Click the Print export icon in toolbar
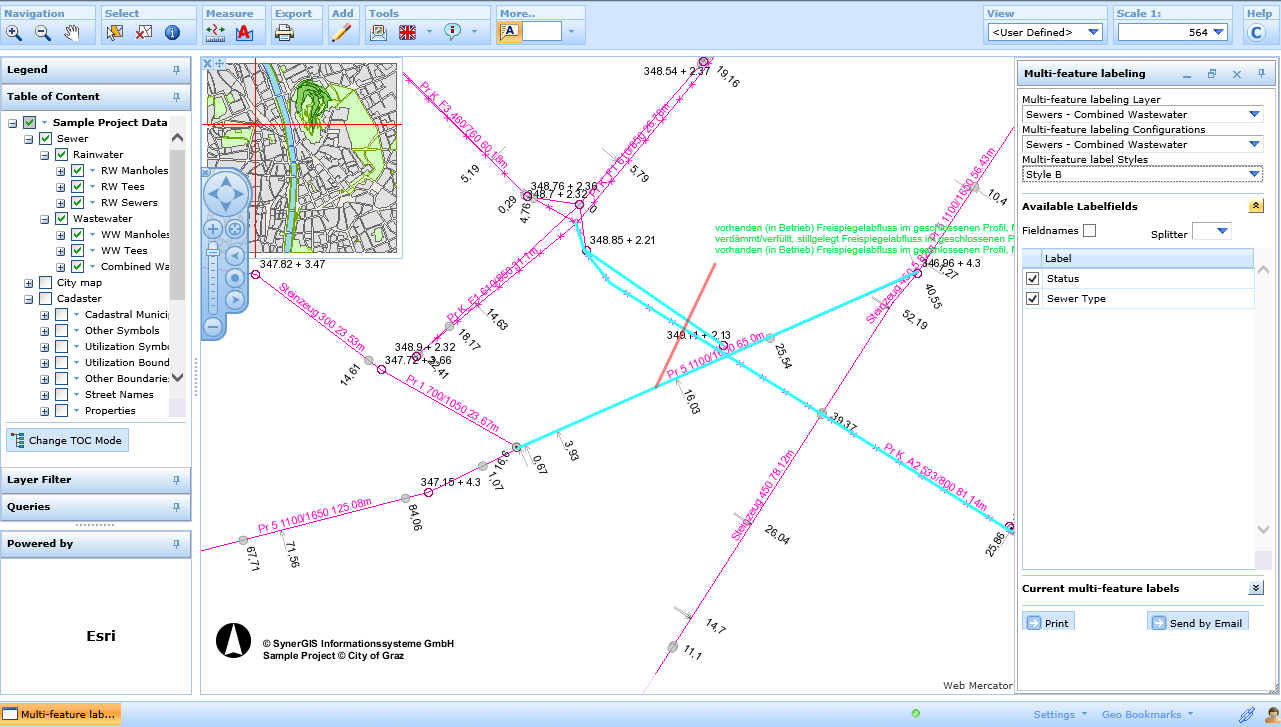 click(284, 32)
